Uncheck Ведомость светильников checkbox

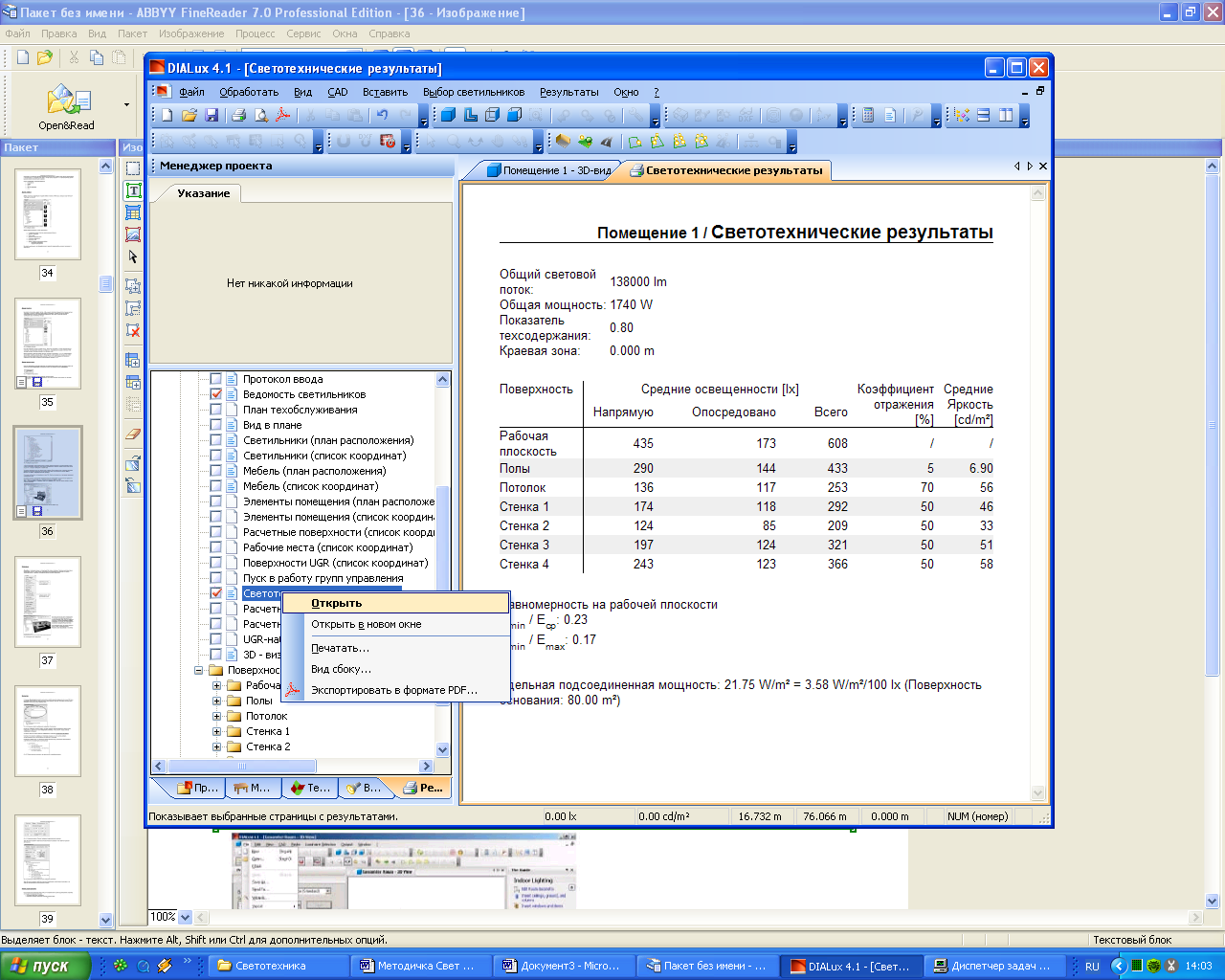point(215,394)
